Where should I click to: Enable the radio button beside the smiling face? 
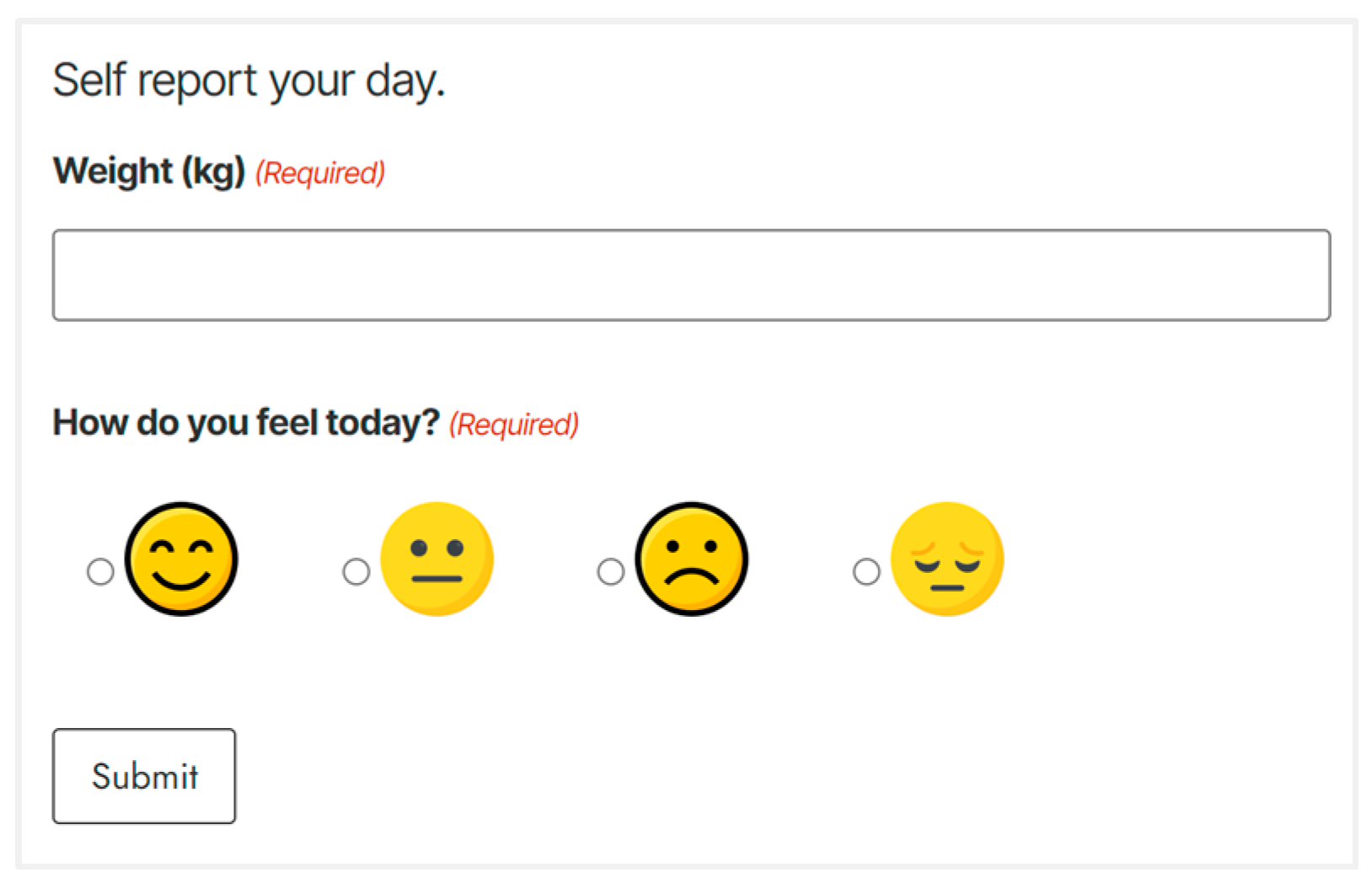click(x=100, y=571)
